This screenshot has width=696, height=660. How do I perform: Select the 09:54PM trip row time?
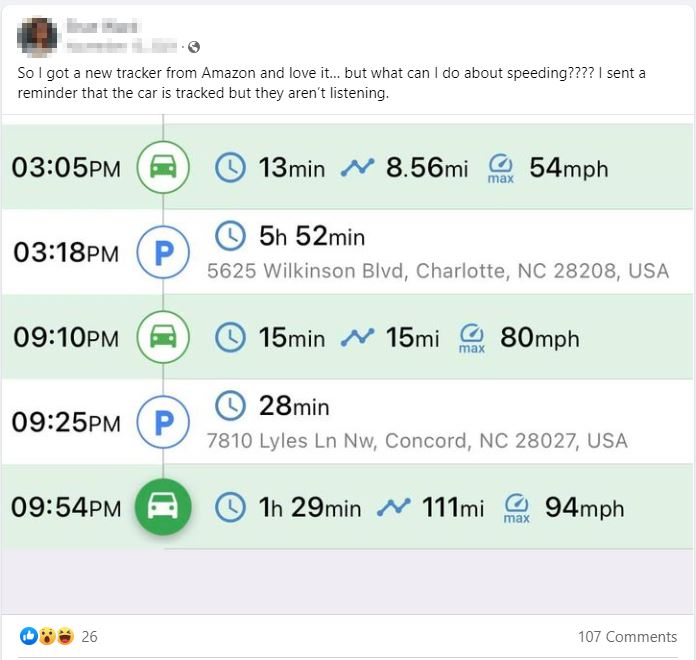click(x=66, y=508)
